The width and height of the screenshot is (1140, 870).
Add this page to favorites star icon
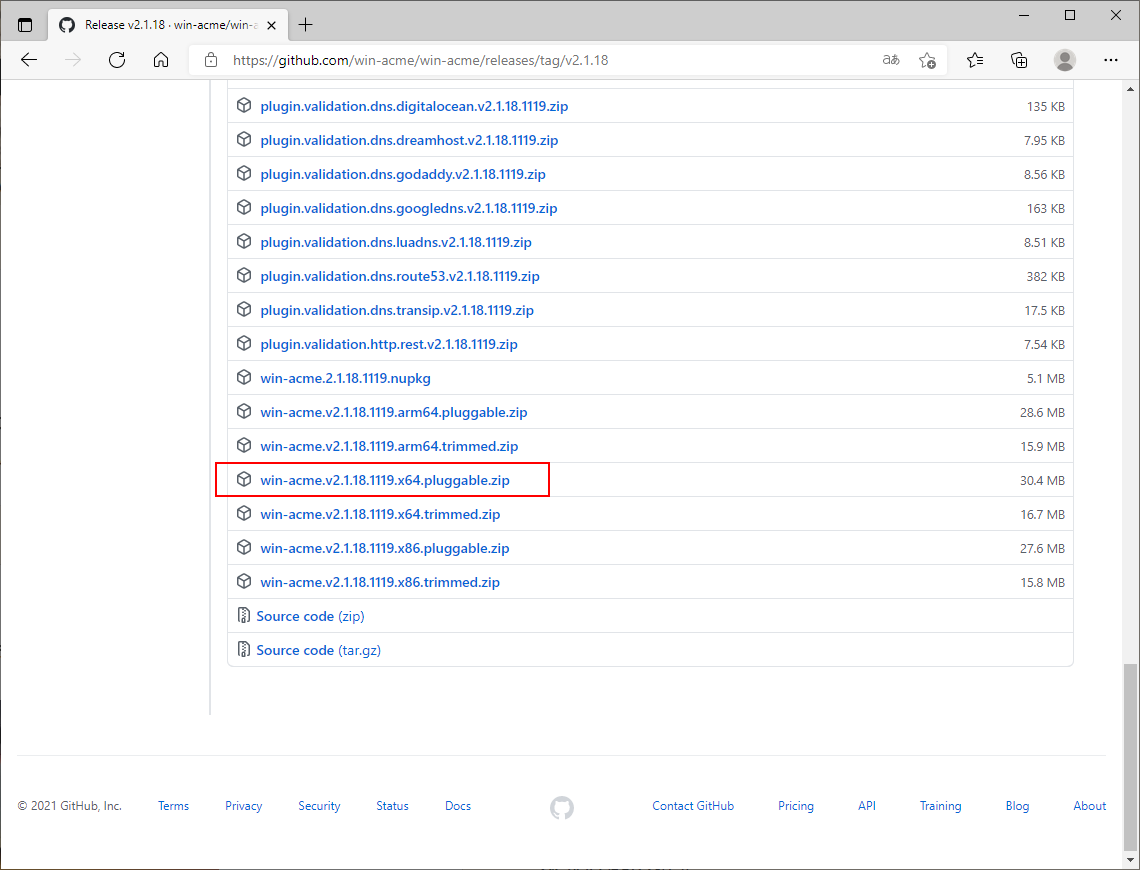927,60
